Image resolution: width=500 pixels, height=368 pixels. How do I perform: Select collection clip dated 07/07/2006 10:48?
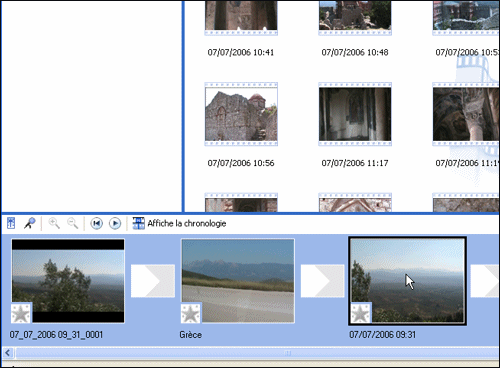click(355, 18)
